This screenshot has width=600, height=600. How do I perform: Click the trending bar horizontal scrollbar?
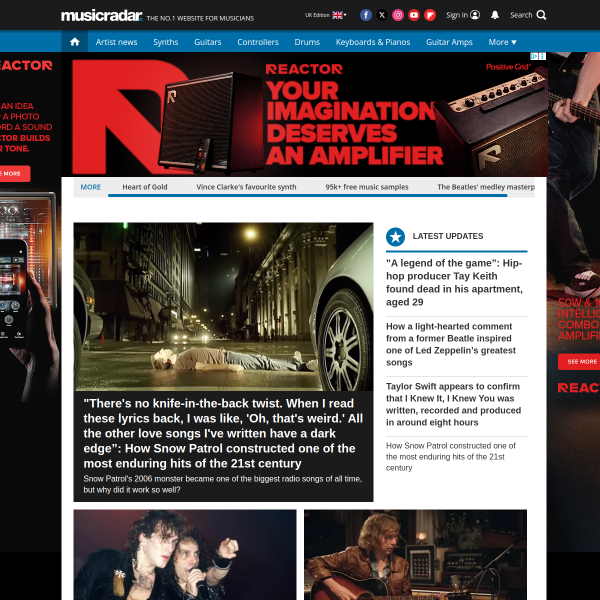tap(308, 196)
